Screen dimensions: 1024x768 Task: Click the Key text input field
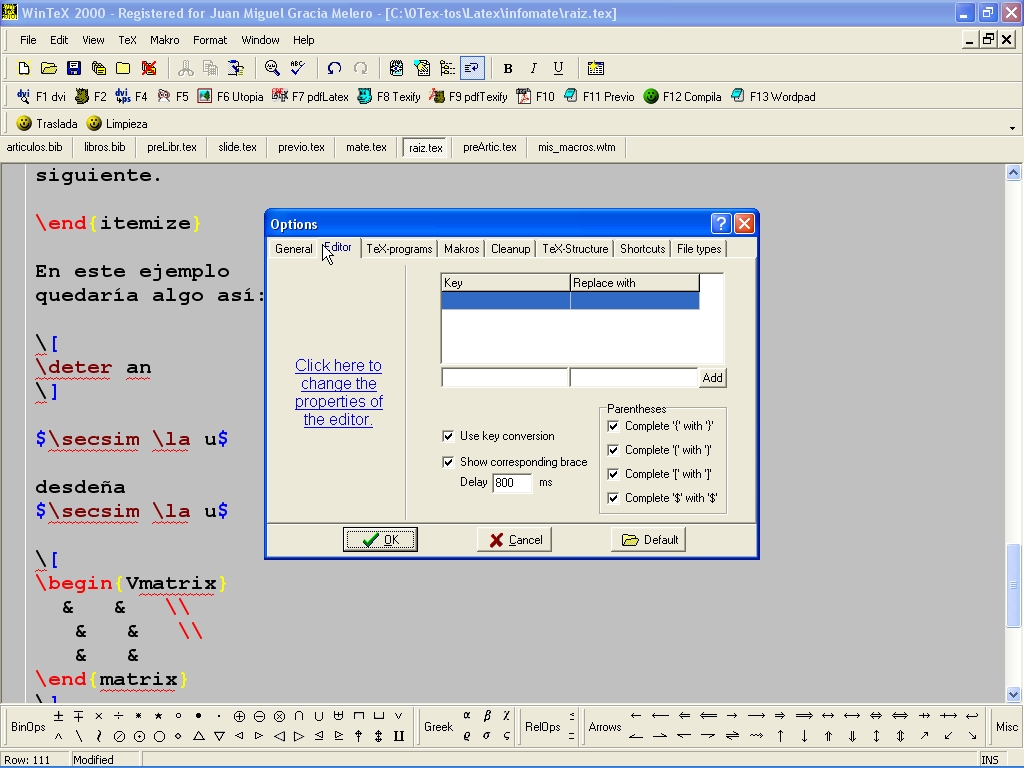tap(505, 377)
